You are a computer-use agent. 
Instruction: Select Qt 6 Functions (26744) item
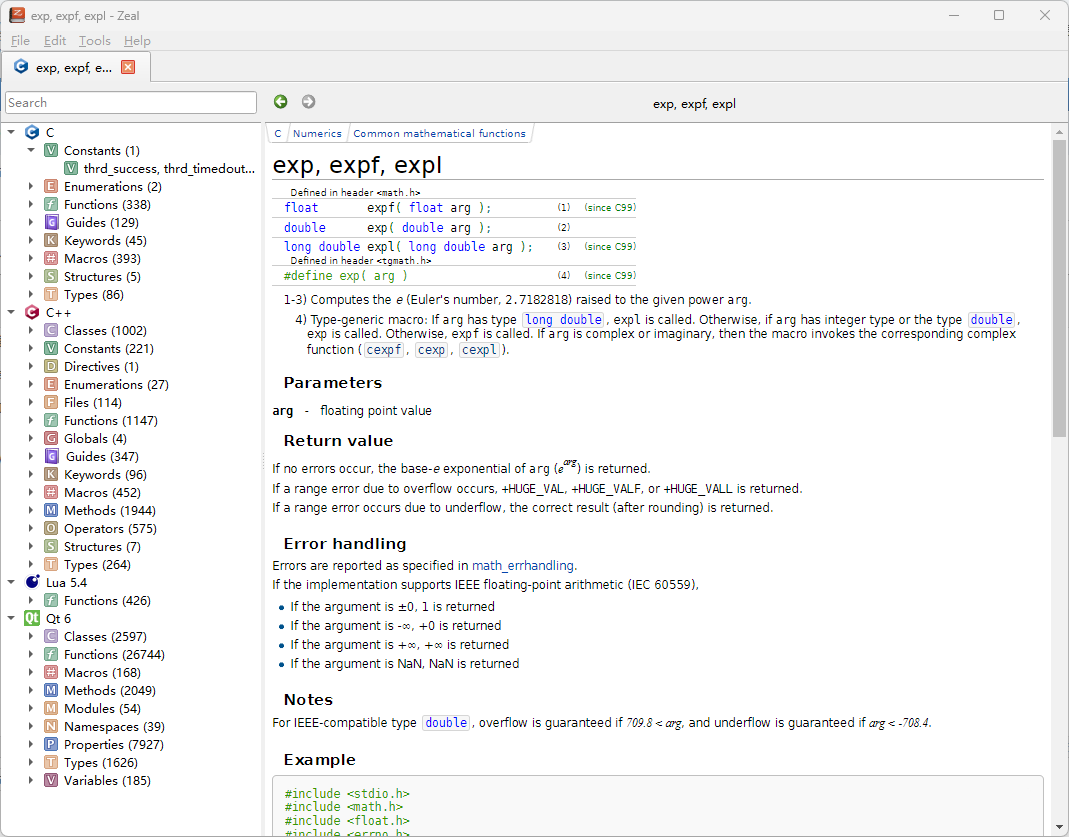(115, 654)
